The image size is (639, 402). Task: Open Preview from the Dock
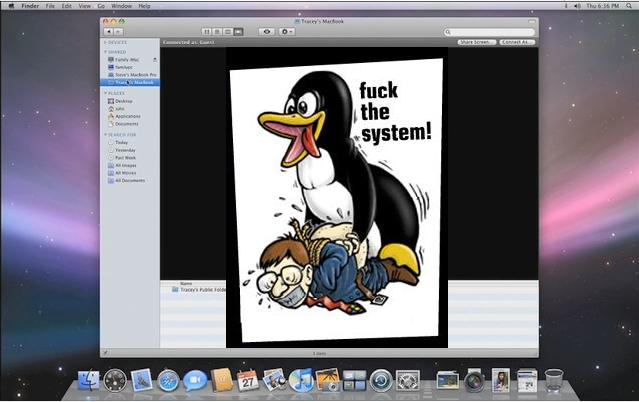pos(274,380)
